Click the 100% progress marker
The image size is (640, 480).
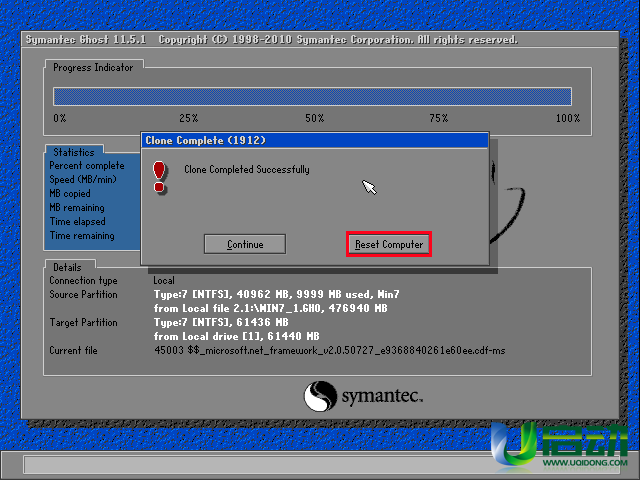tap(568, 118)
